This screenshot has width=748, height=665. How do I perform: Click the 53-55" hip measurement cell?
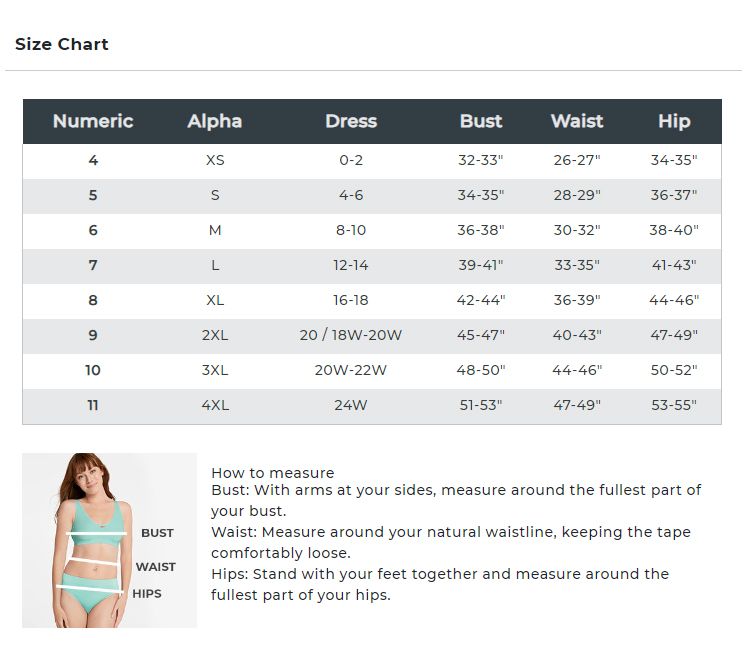pos(674,405)
